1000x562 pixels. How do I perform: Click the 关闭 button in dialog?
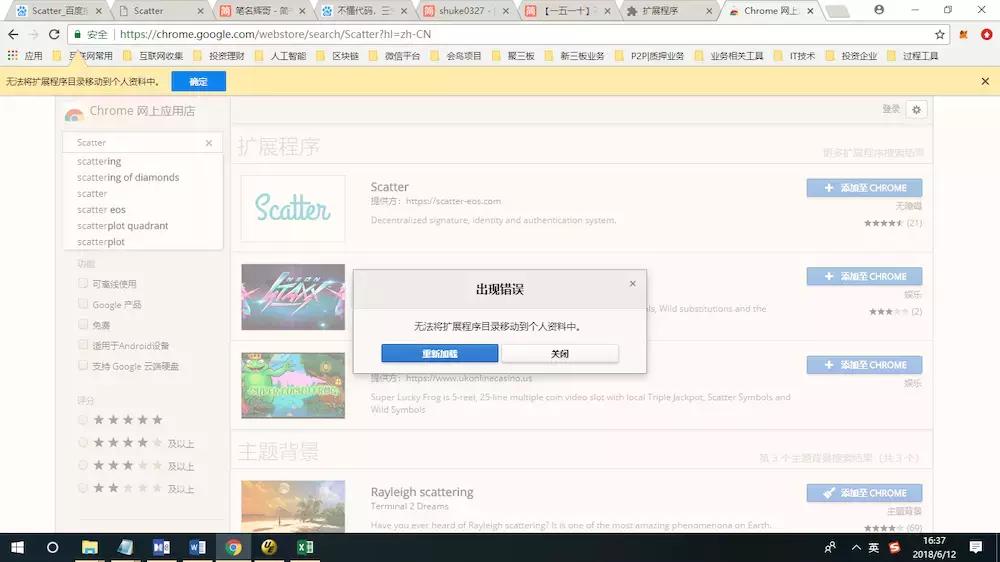(x=559, y=353)
